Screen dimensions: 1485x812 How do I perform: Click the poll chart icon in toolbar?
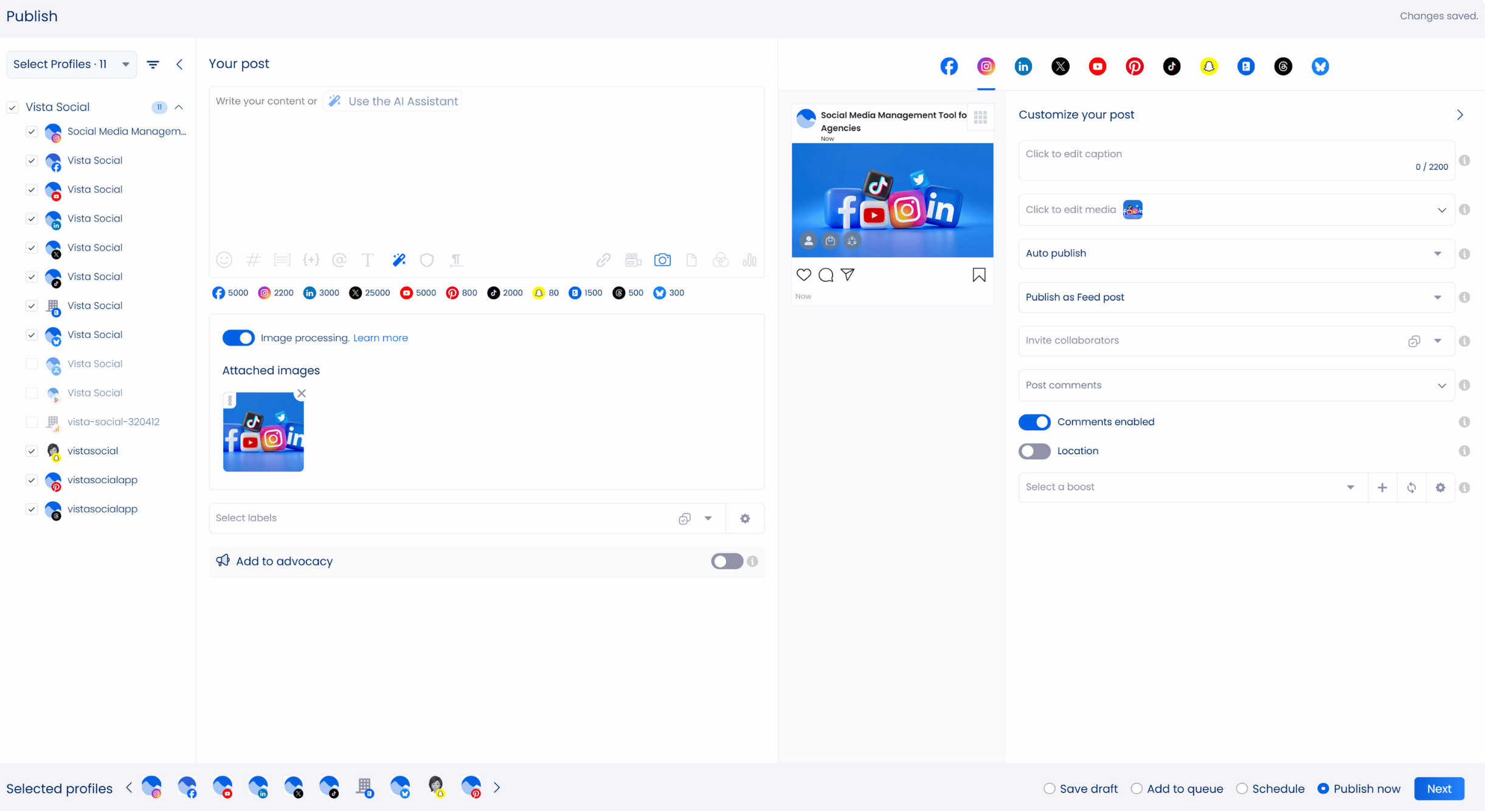[x=749, y=260]
